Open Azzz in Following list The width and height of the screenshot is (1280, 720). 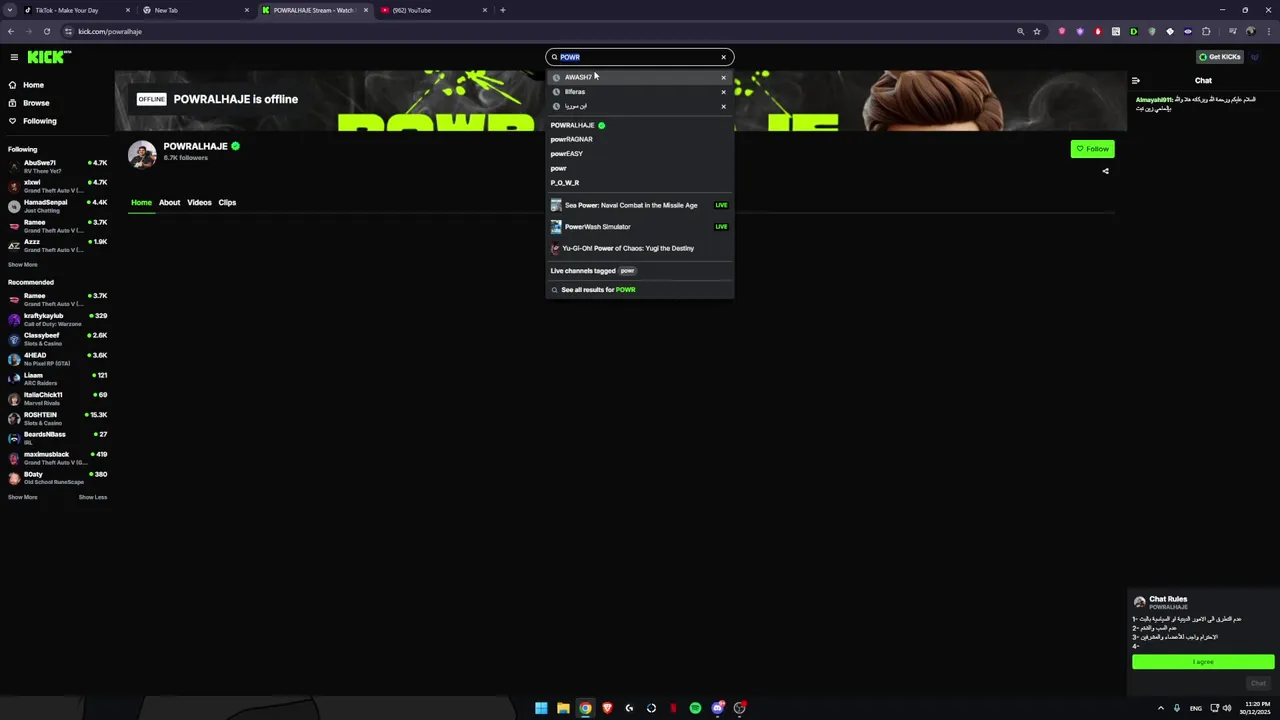(57, 246)
